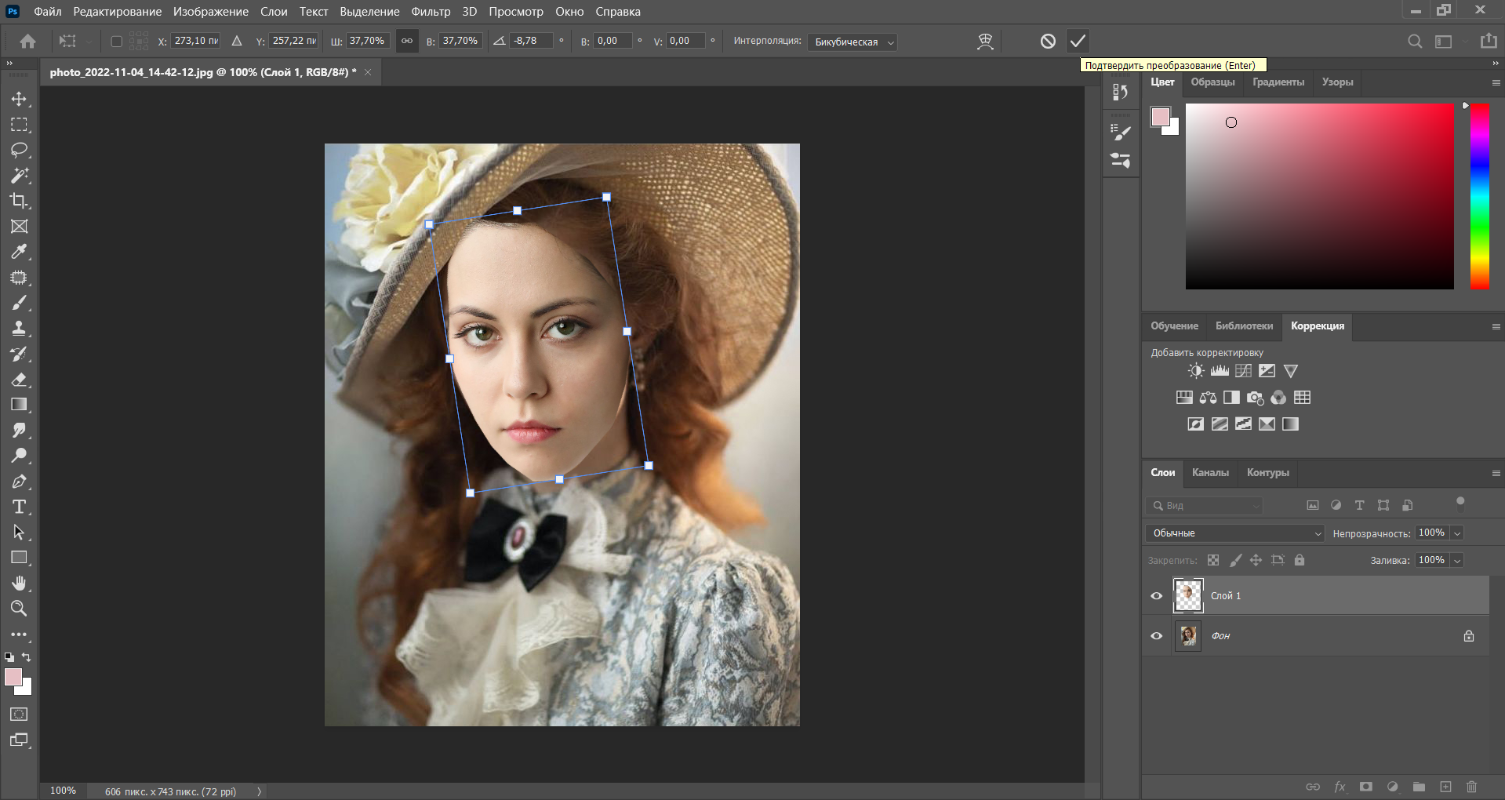Select the Spot Healing Brush tool
This screenshot has height=800, width=1505.
[19, 277]
